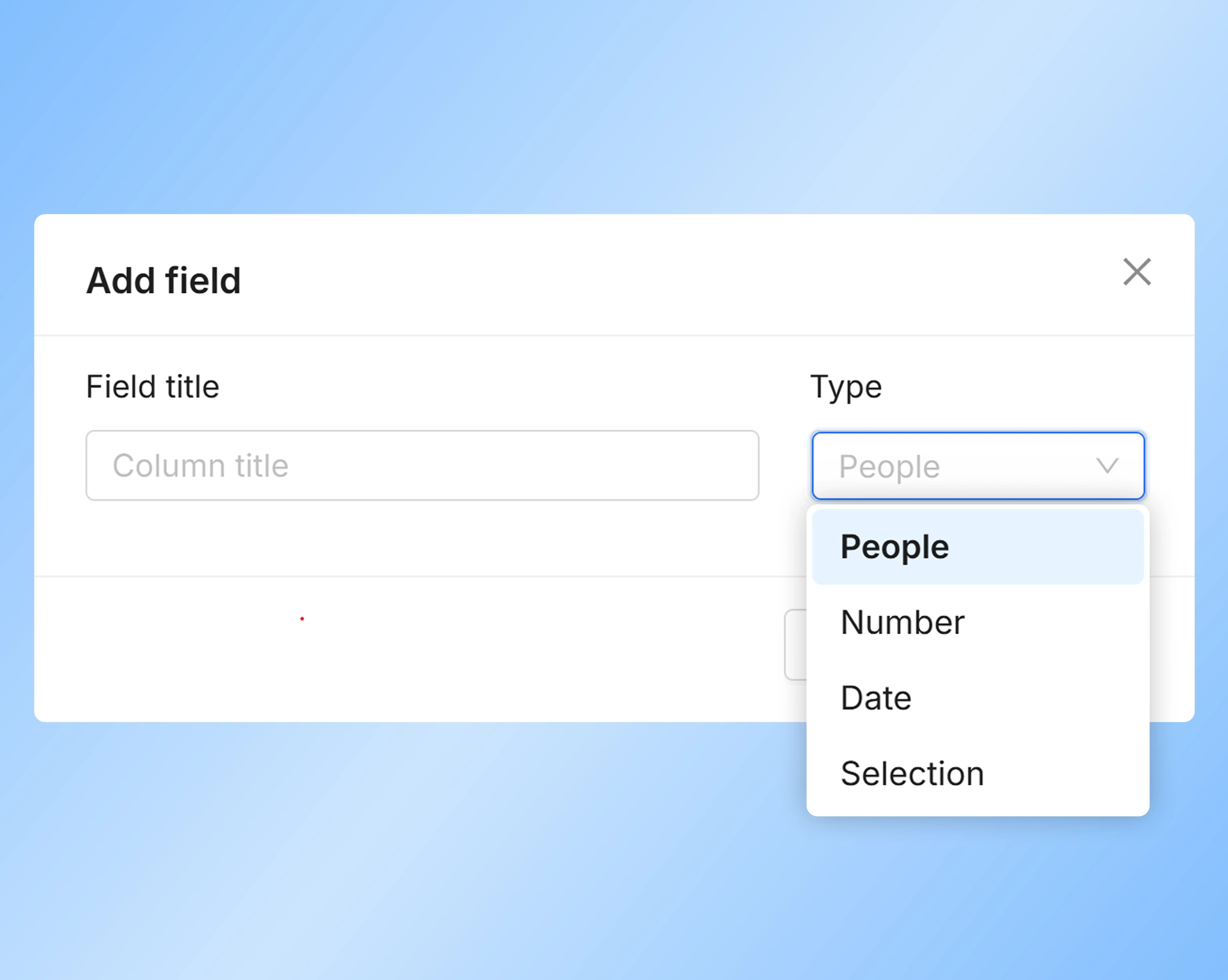Click the Field title label
The image size is (1228, 980).
152,386
